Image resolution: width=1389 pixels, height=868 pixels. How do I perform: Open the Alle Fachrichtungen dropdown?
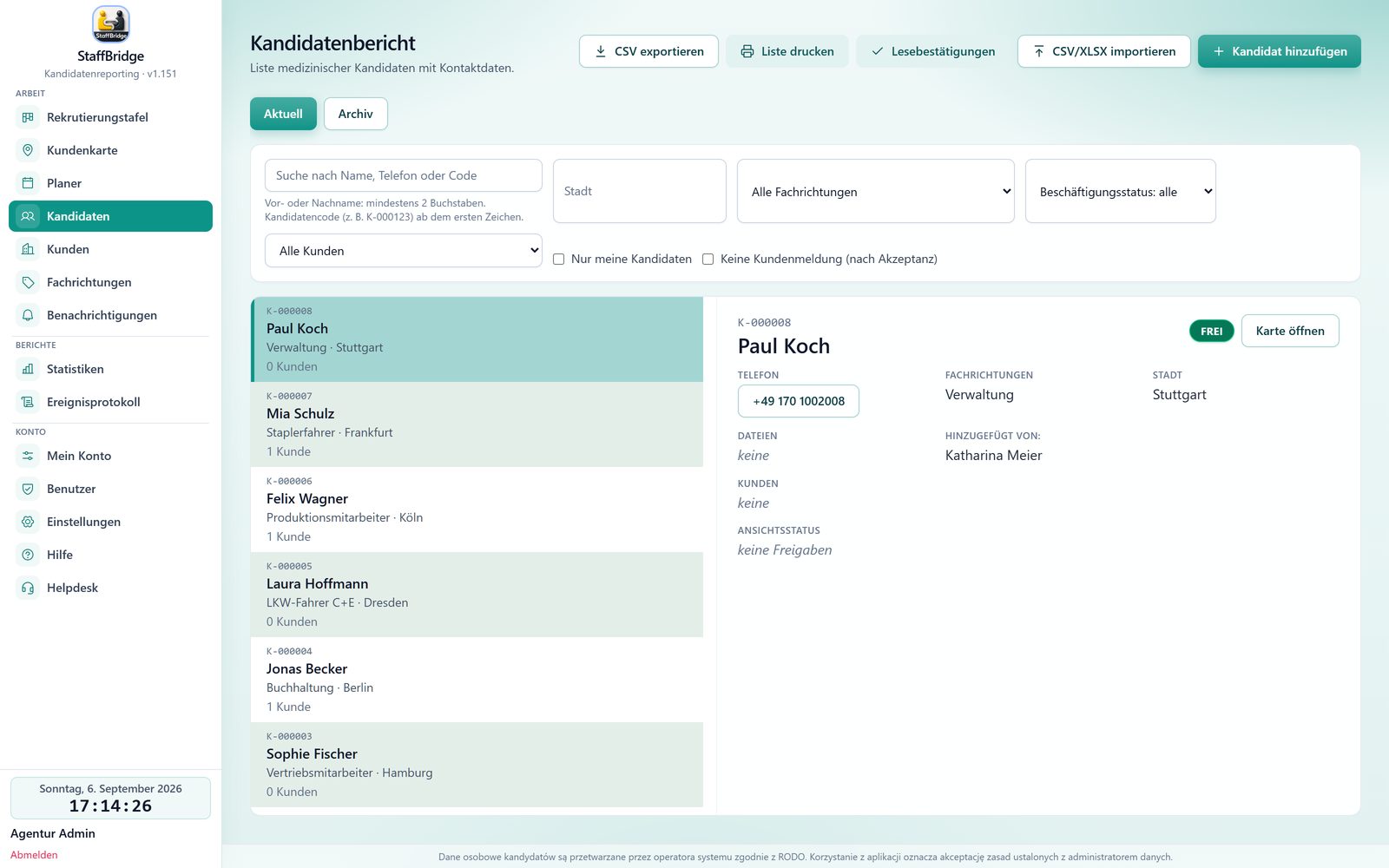pos(876,191)
